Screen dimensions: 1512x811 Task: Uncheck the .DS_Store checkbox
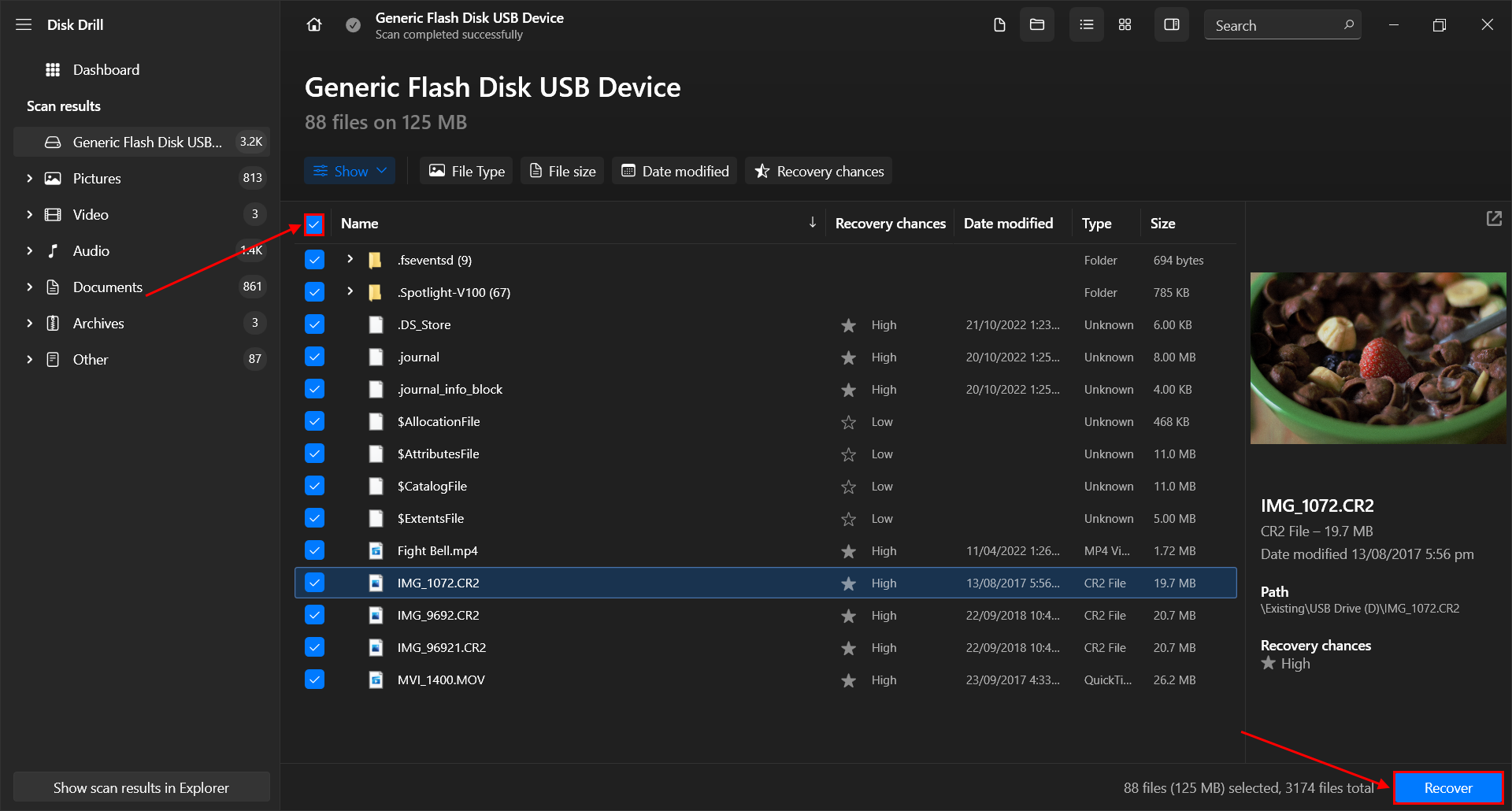point(314,324)
